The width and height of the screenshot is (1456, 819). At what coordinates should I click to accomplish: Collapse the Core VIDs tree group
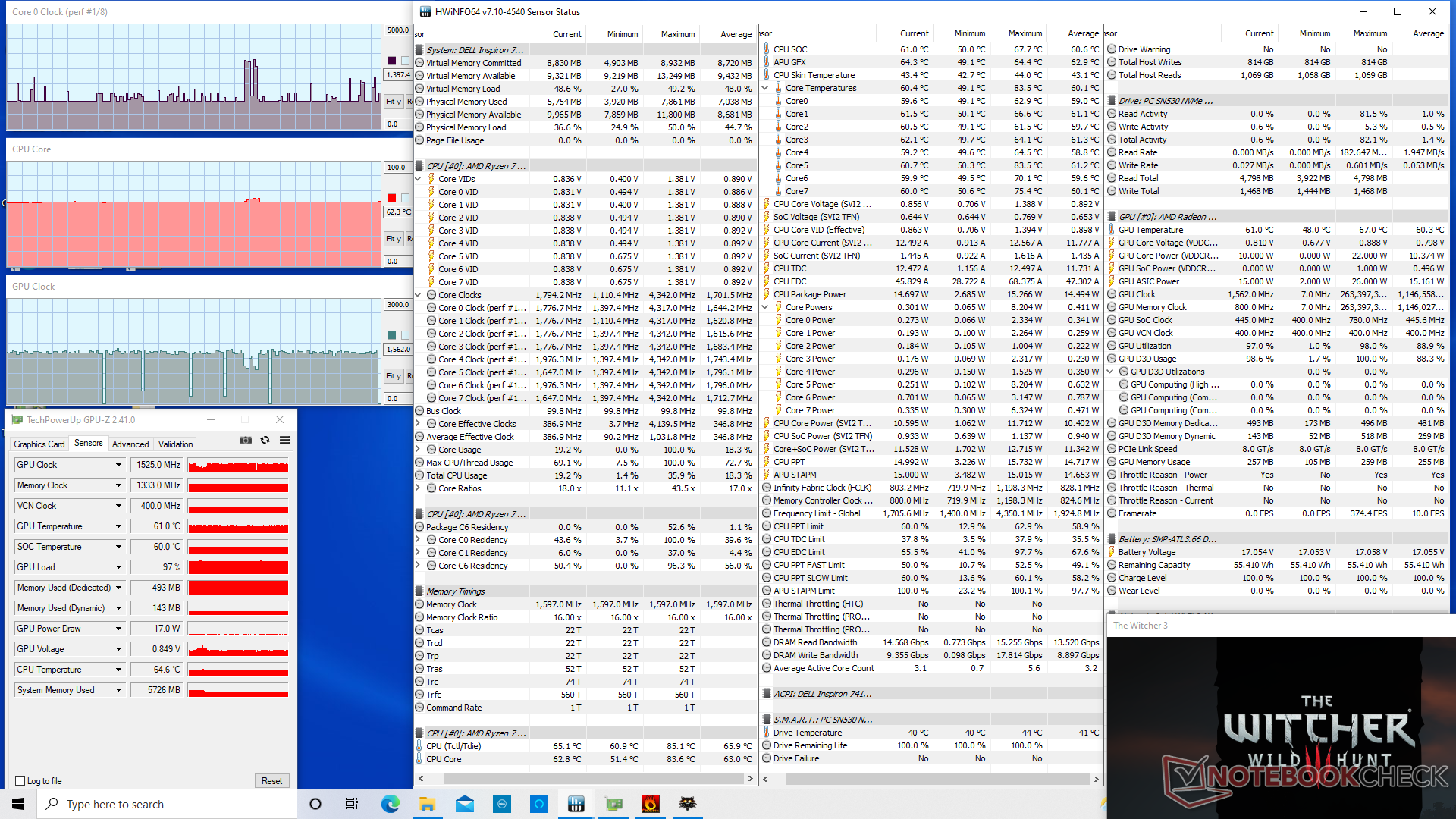419,179
